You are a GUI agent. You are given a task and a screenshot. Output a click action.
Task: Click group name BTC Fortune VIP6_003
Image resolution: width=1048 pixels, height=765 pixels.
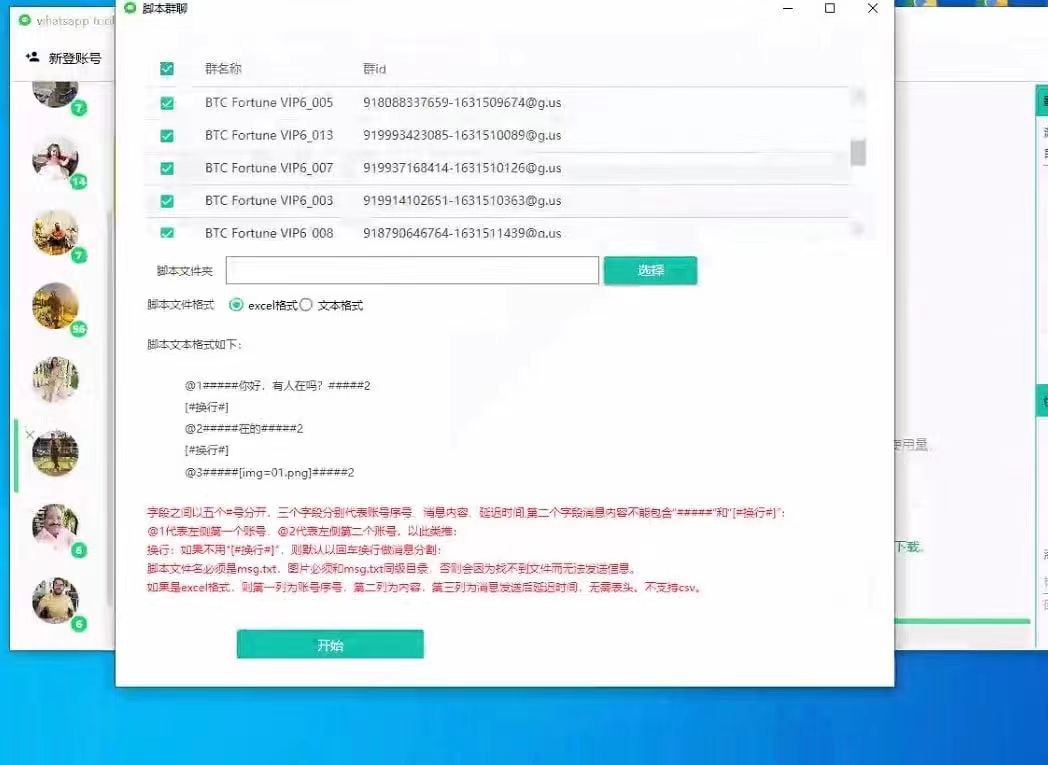click(269, 201)
